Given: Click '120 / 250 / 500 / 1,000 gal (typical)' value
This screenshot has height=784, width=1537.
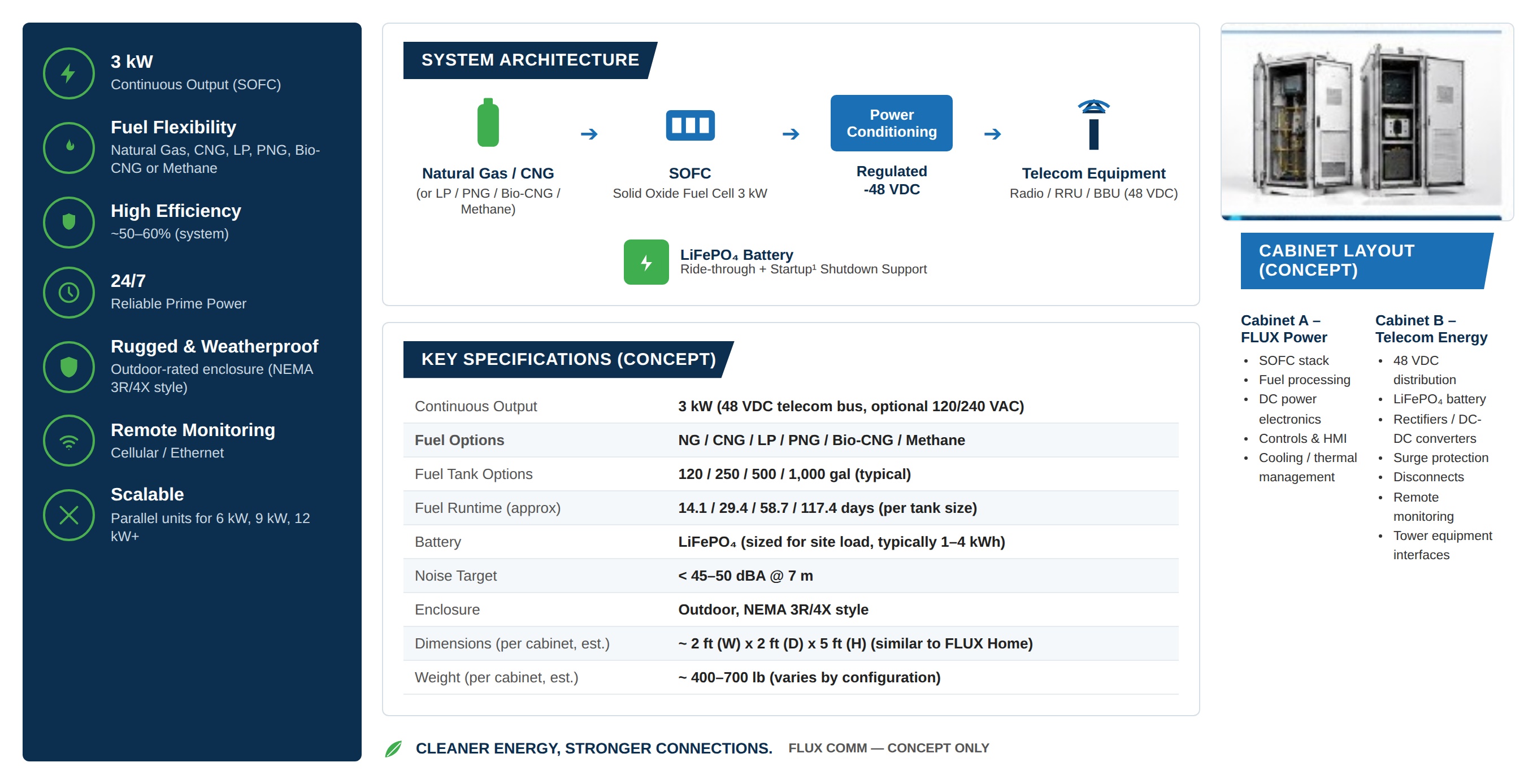Looking at the screenshot, I should pyautogui.click(x=793, y=474).
